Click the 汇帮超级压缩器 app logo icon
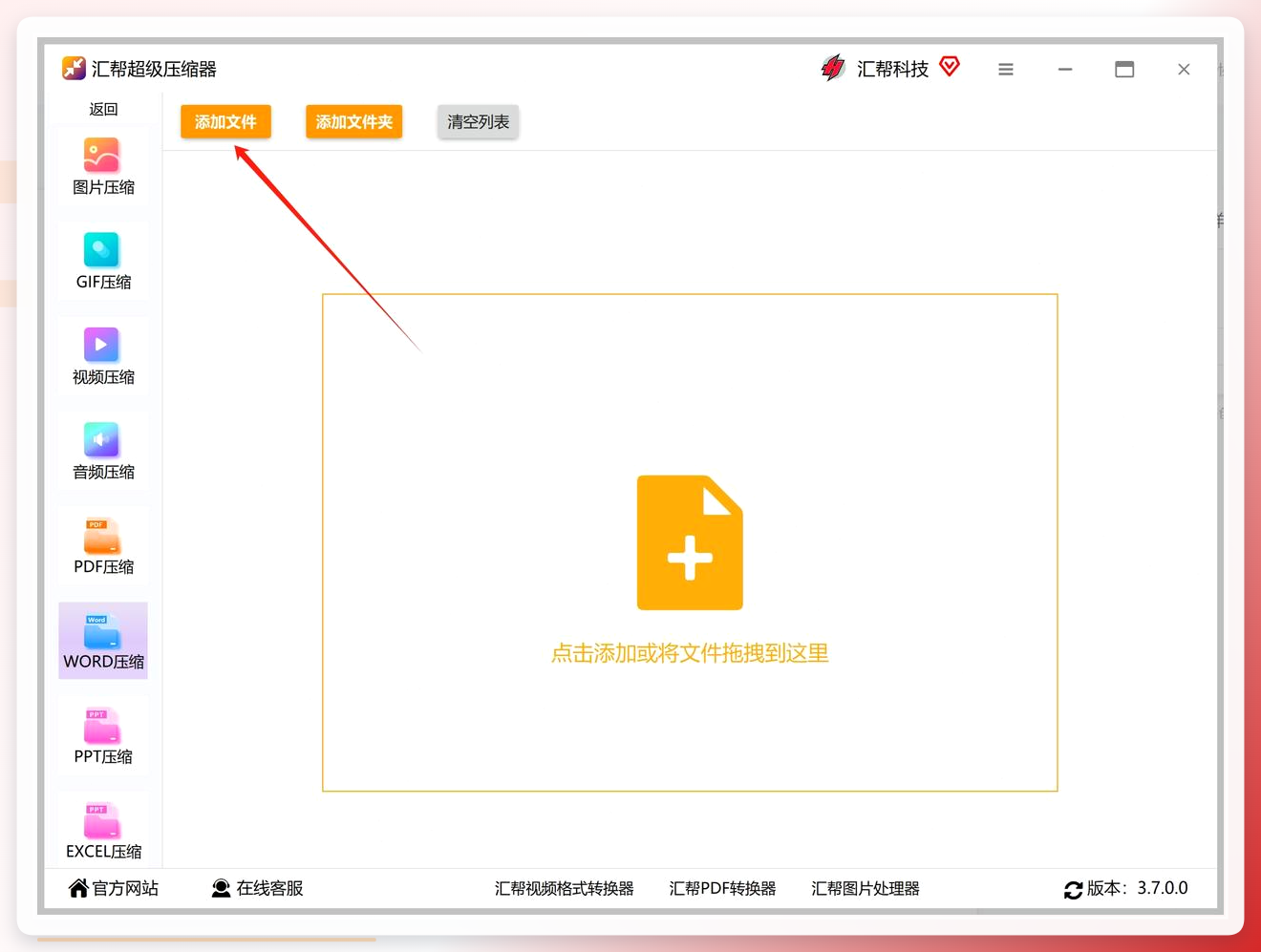The height and width of the screenshot is (952, 1261). [x=74, y=68]
